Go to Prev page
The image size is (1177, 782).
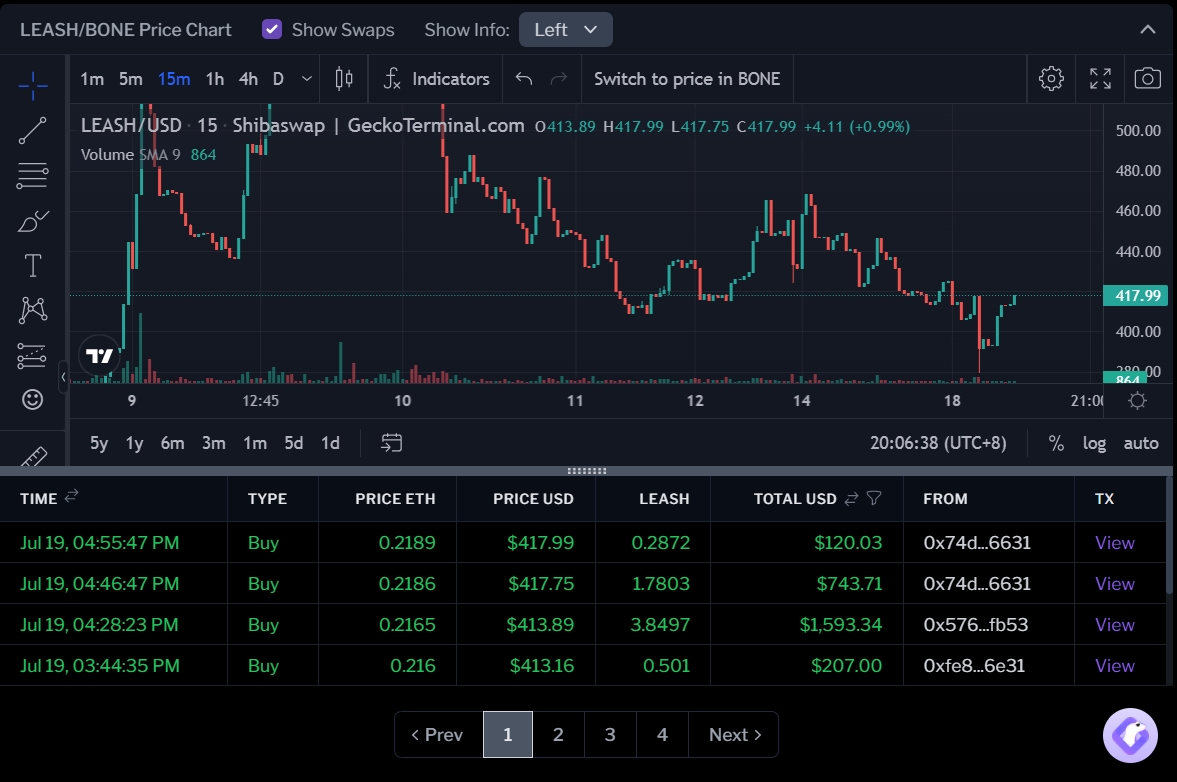tap(438, 735)
